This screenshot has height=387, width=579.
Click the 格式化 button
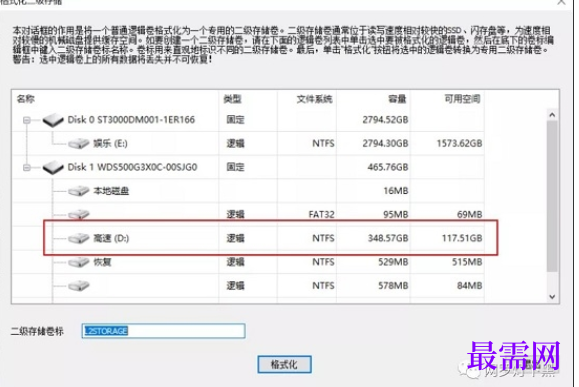(284, 364)
